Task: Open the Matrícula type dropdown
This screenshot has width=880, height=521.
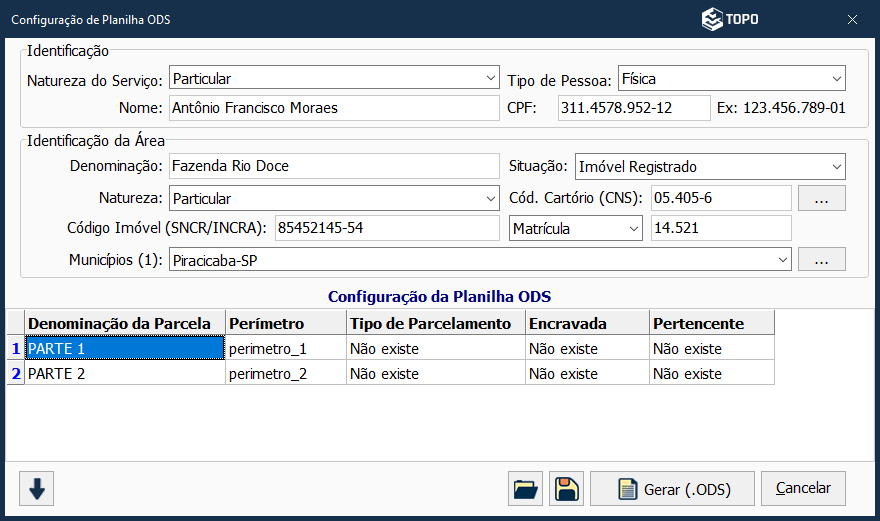Action: (x=633, y=229)
